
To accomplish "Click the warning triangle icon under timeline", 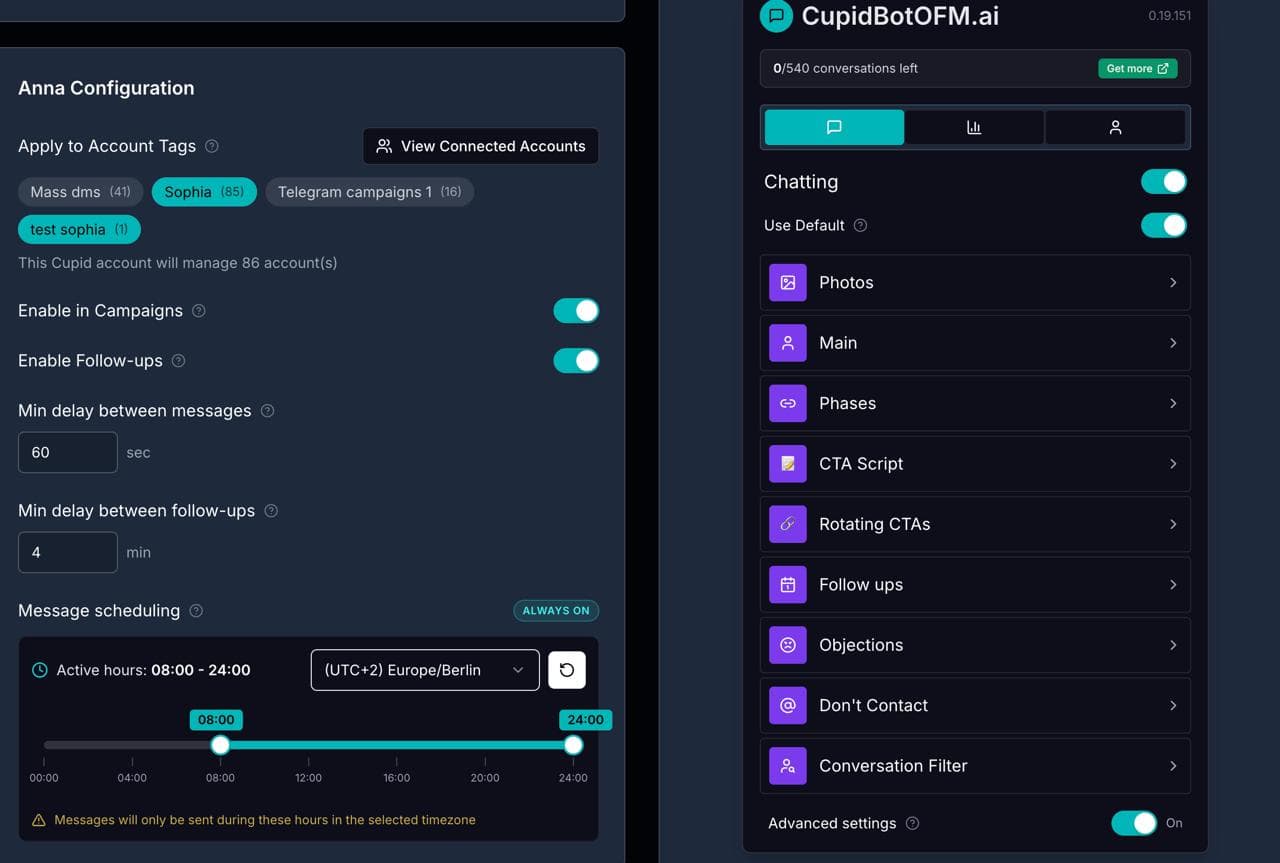I will point(39,820).
